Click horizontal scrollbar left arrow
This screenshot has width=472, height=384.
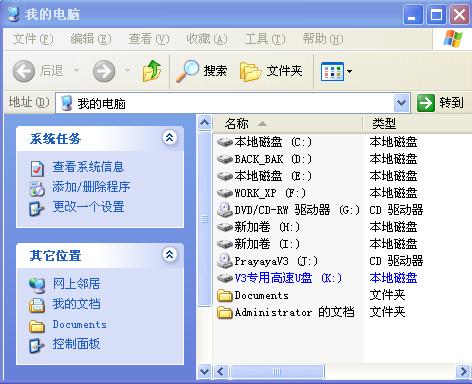click(220, 371)
